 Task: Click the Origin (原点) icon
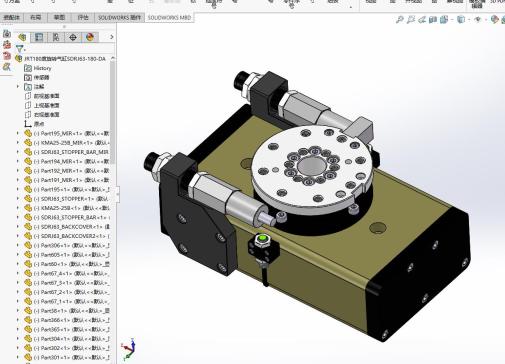point(28,124)
